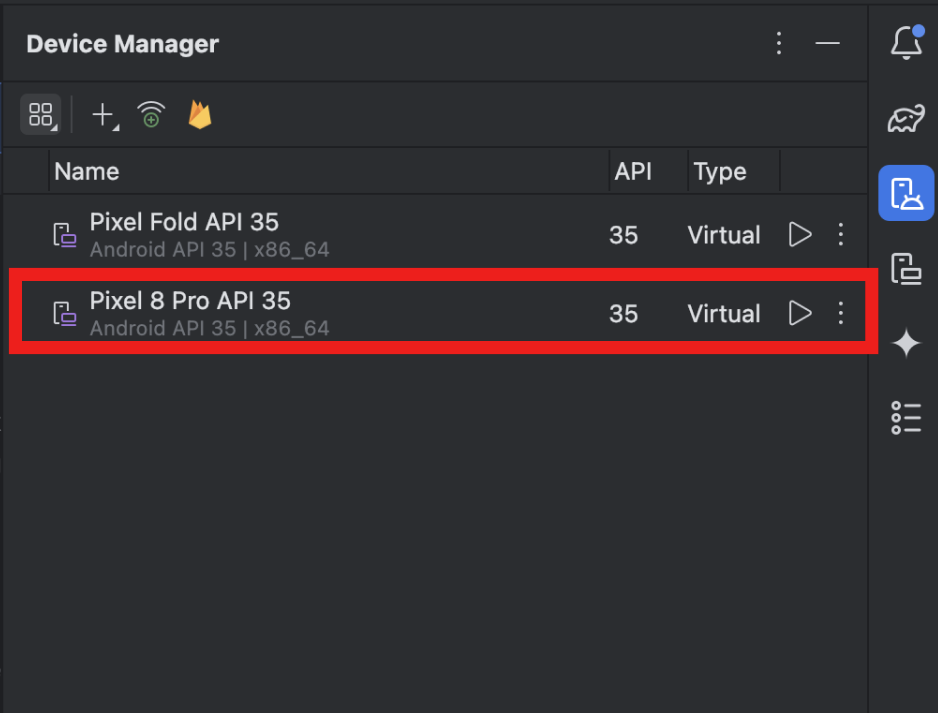Open the Add device plus dropdown
Image resolution: width=938 pixels, height=713 pixels.
point(104,115)
